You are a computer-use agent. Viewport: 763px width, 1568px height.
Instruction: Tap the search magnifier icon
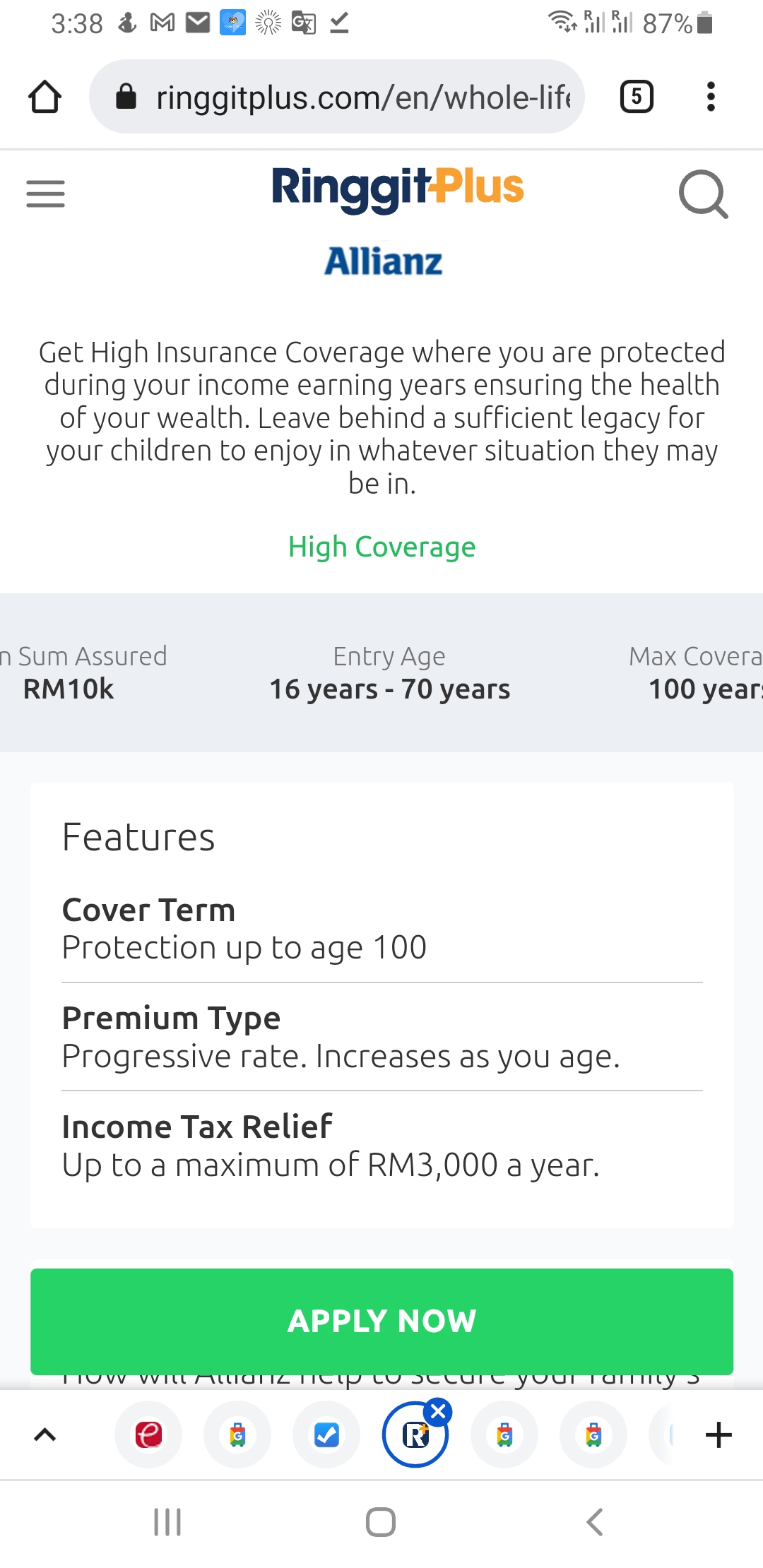click(702, 194)
